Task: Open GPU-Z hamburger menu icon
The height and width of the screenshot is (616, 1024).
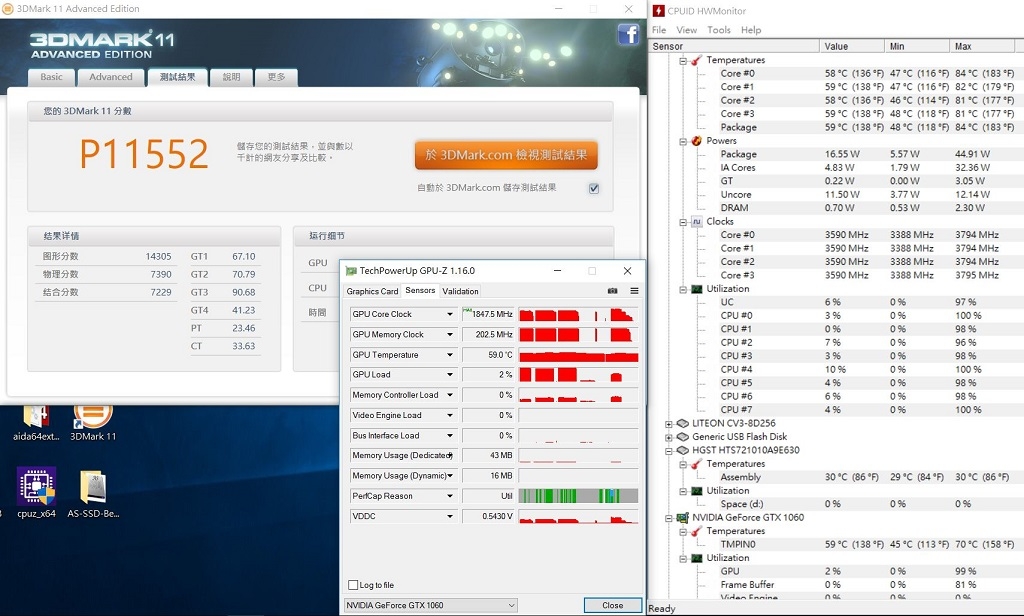Action: click(x=634, y=291)
